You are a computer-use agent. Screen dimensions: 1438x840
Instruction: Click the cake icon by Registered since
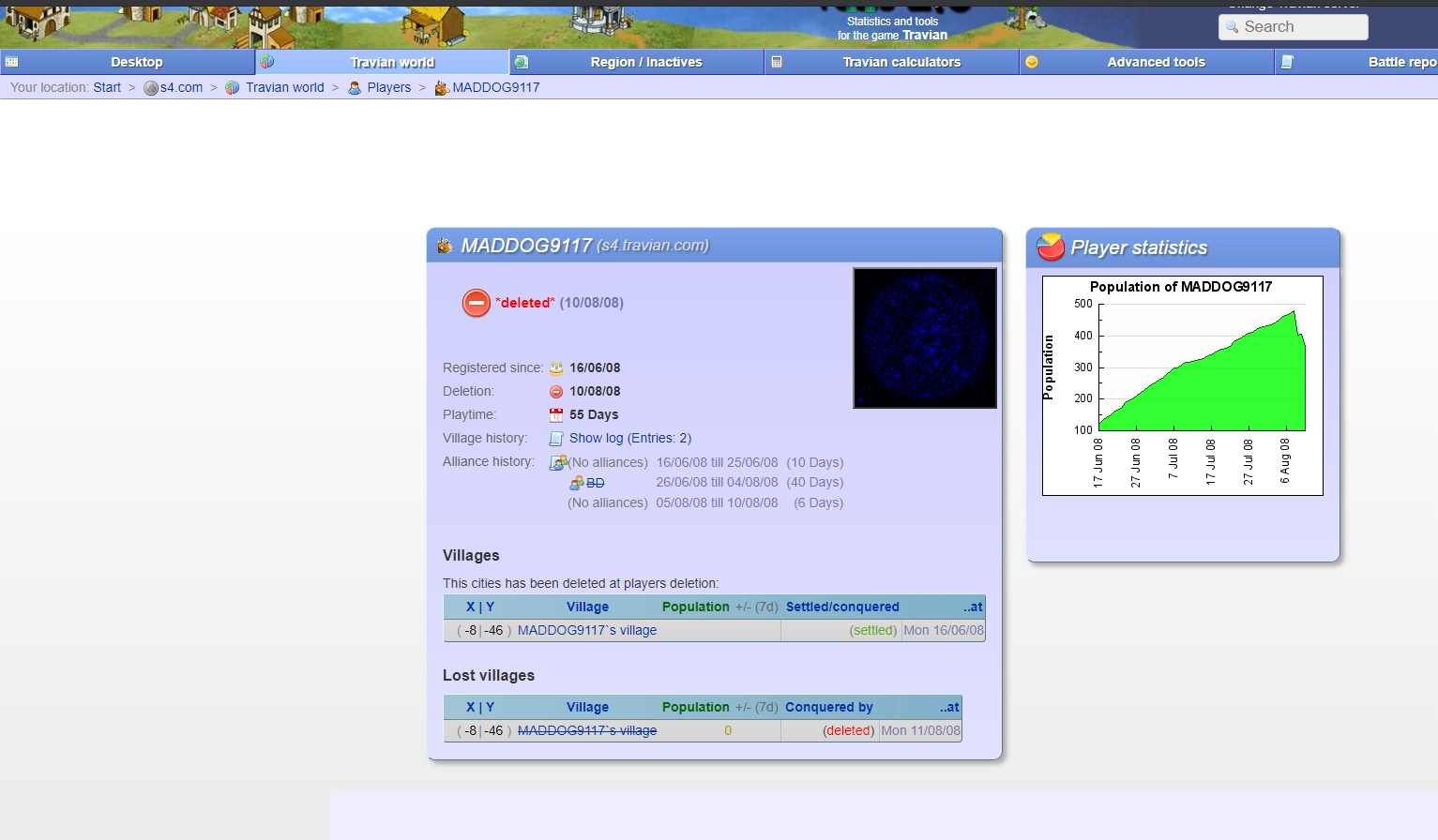coord(556,368)
